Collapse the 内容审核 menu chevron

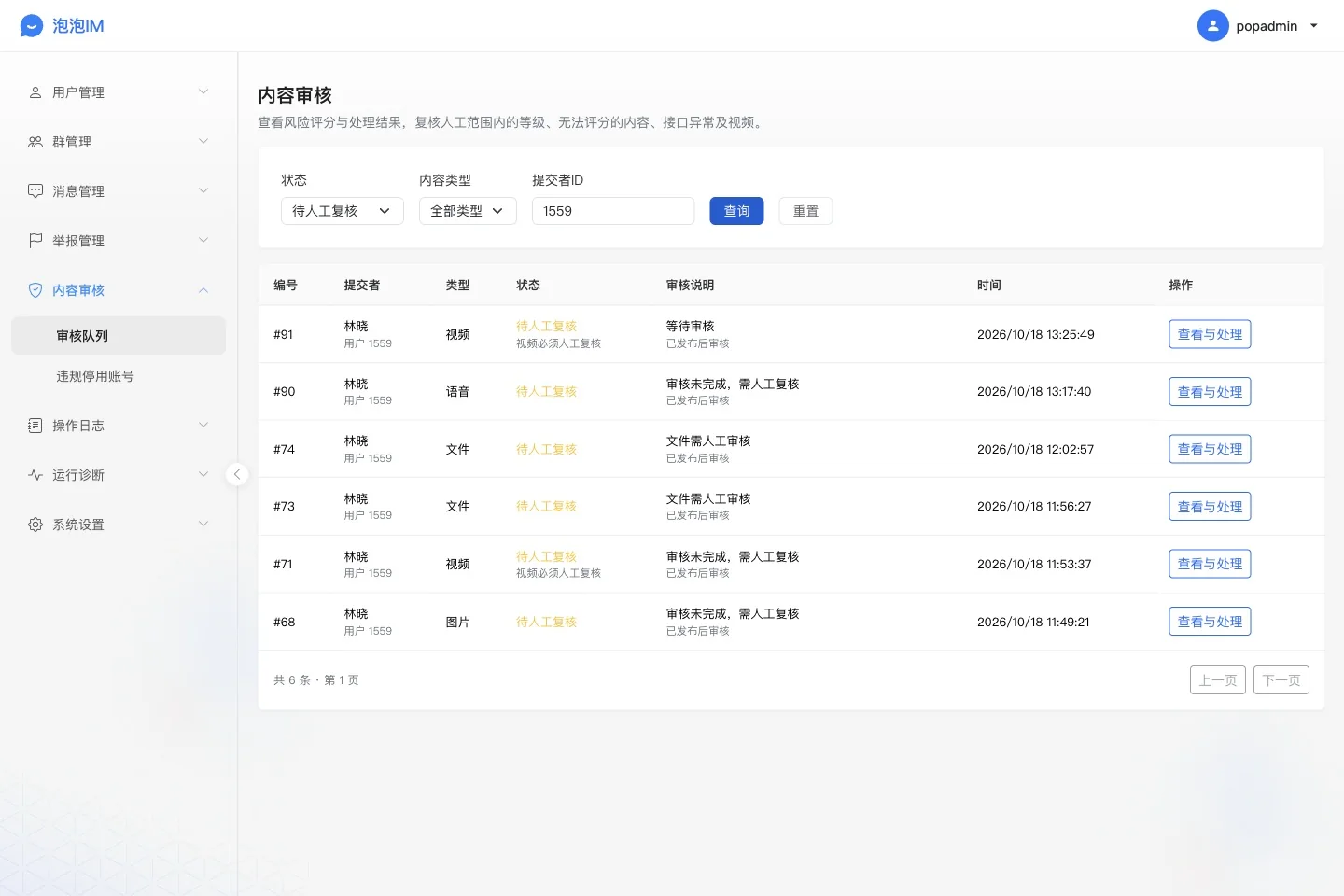203,290
